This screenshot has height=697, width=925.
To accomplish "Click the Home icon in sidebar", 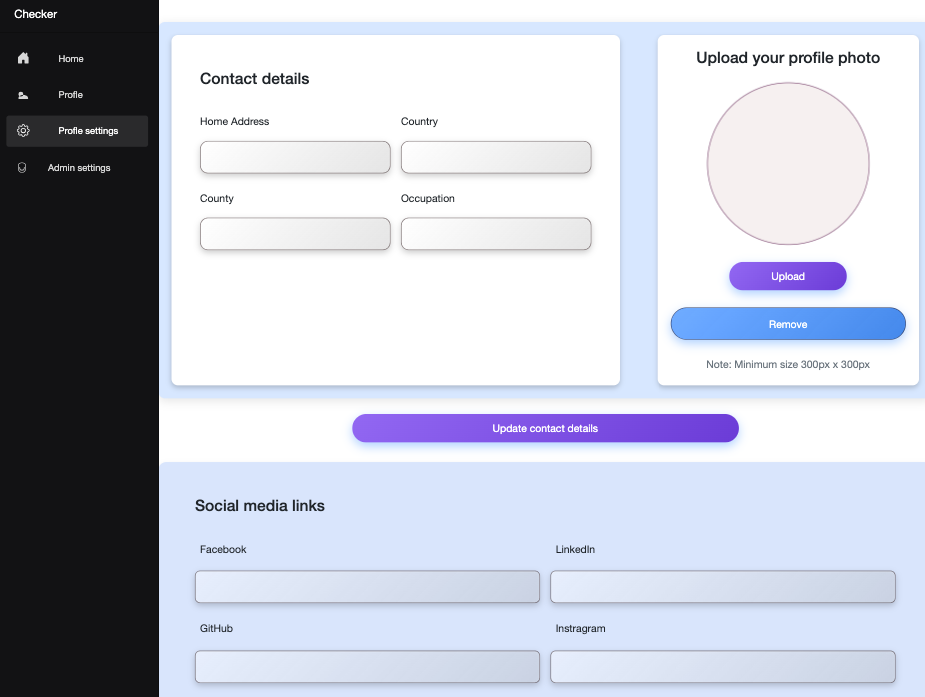I will click(23, 59).
